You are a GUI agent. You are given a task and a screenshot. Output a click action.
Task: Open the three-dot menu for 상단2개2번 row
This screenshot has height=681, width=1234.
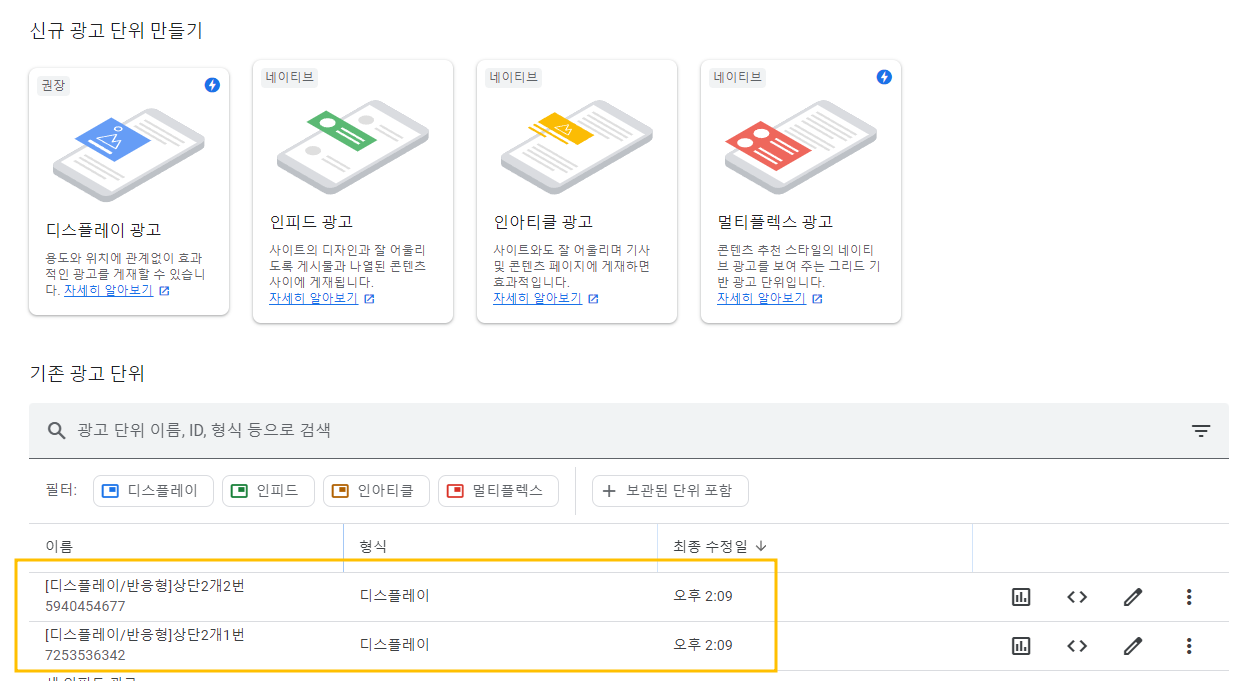coord(1188,596)
